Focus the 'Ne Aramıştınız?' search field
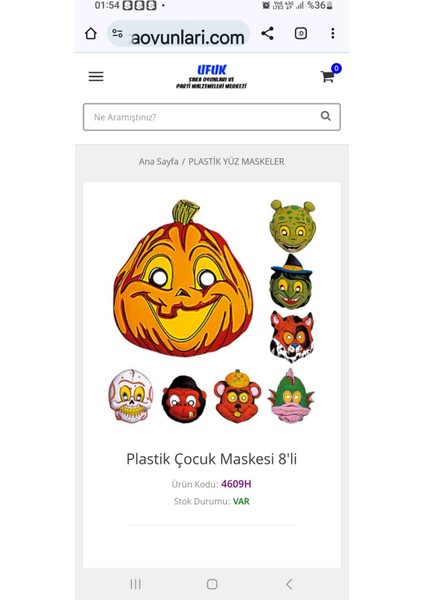Viewport: 424px width, 600px height. (x=212, y=117)
